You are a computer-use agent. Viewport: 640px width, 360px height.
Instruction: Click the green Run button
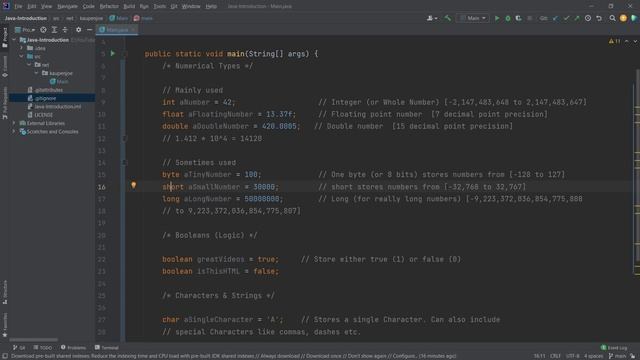497,18
